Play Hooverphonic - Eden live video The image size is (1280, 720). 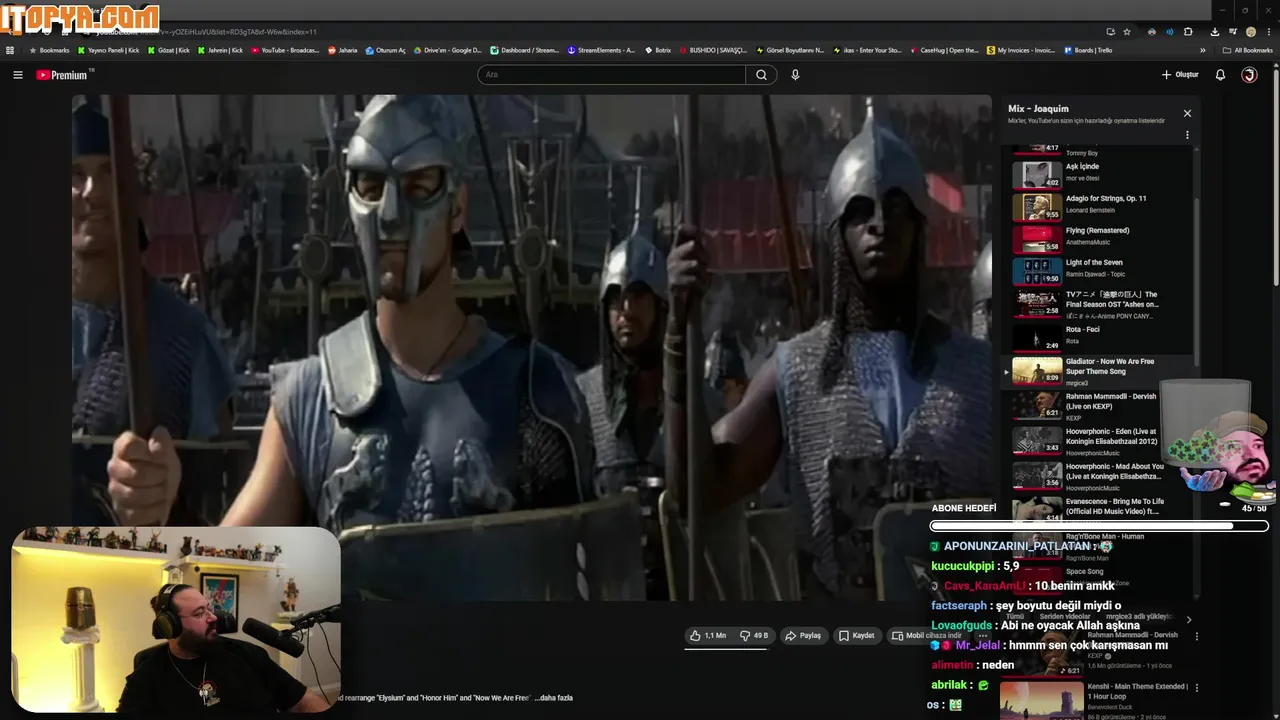(x=1100, y=440)
